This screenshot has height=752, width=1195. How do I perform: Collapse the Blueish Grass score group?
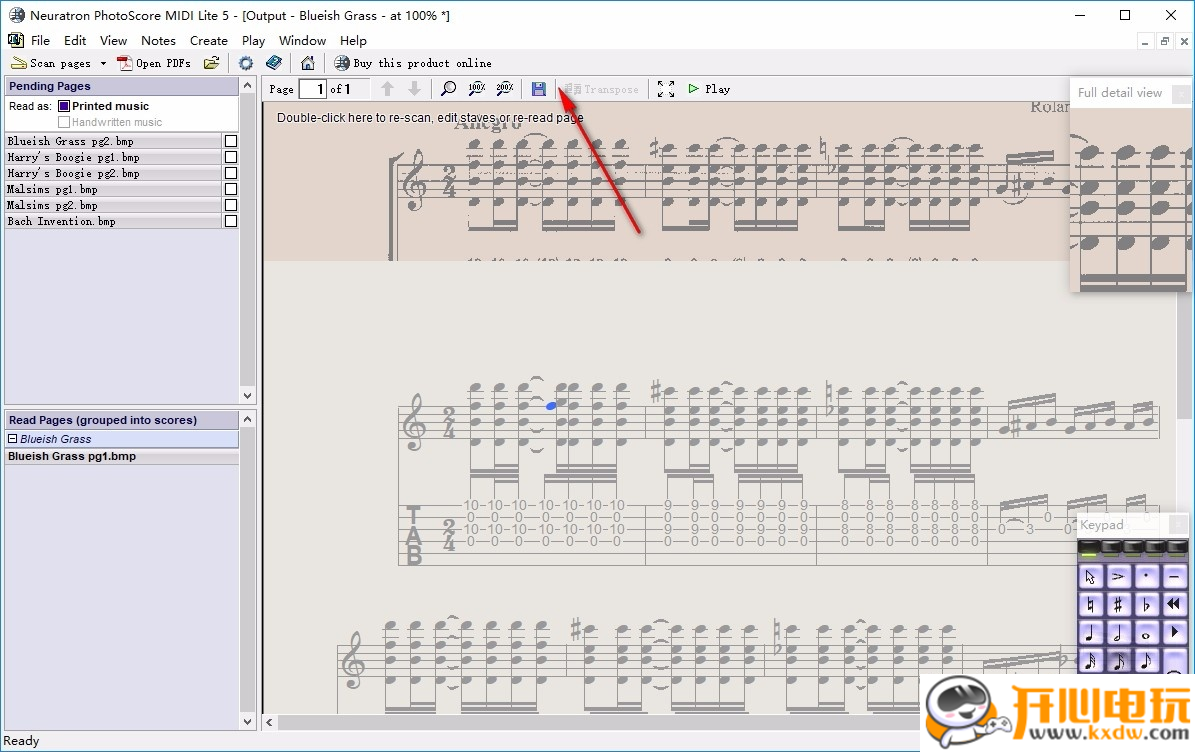click(13, 439)
